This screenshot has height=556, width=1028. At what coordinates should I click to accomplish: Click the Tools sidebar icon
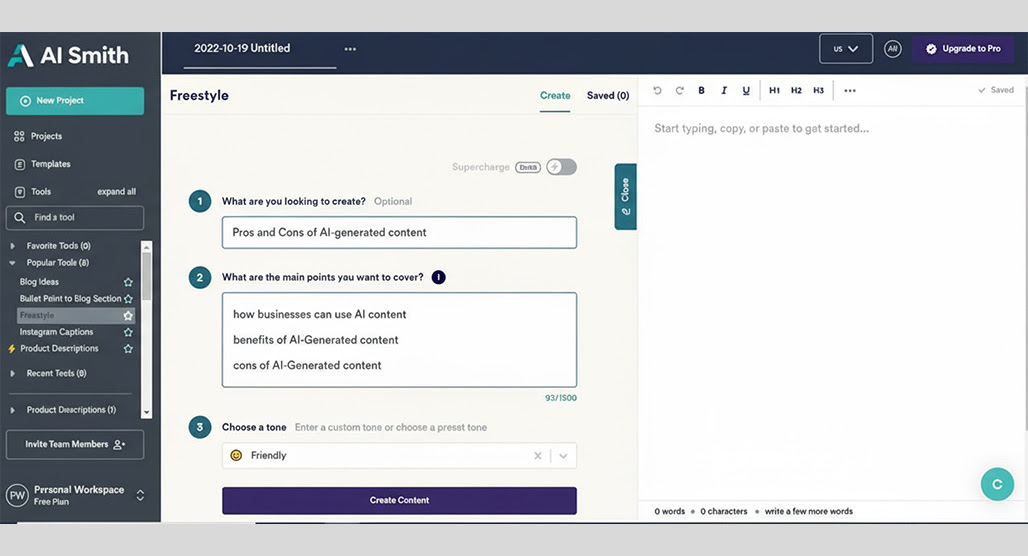(x=20, y=192)
